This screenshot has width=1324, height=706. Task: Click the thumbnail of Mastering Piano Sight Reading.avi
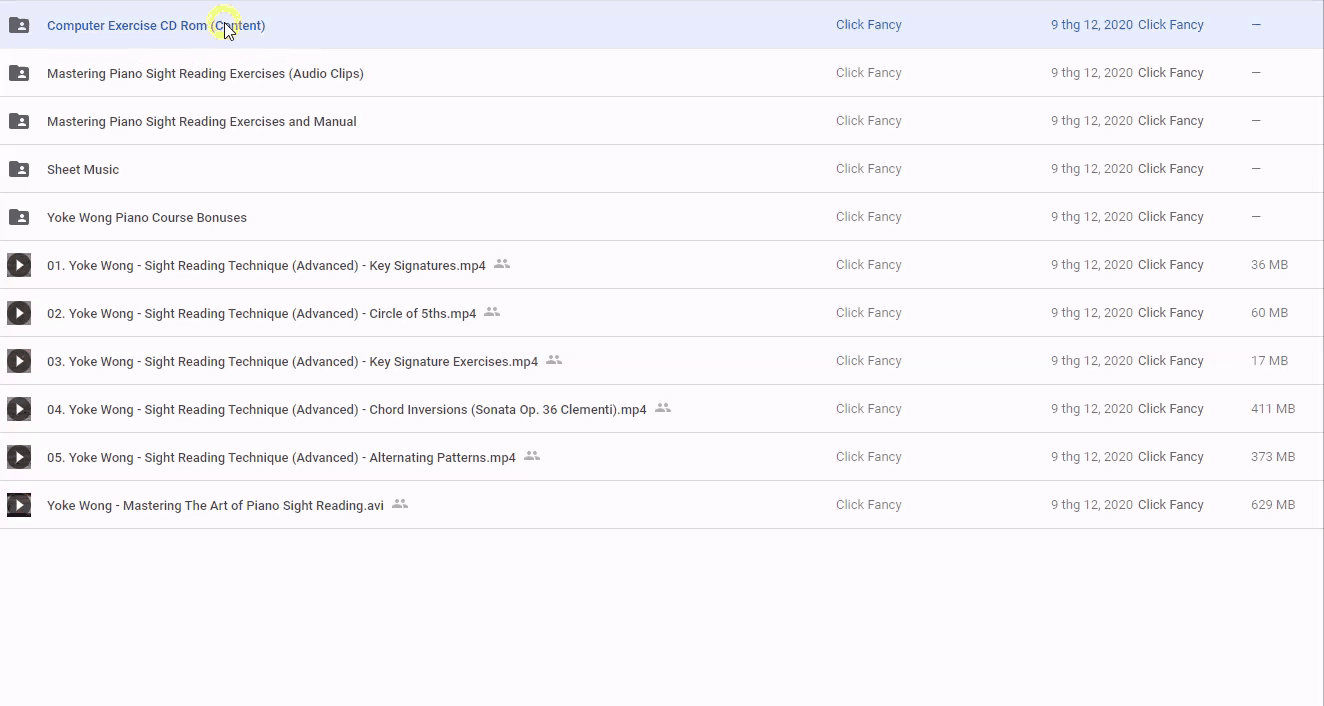[19, 505]
